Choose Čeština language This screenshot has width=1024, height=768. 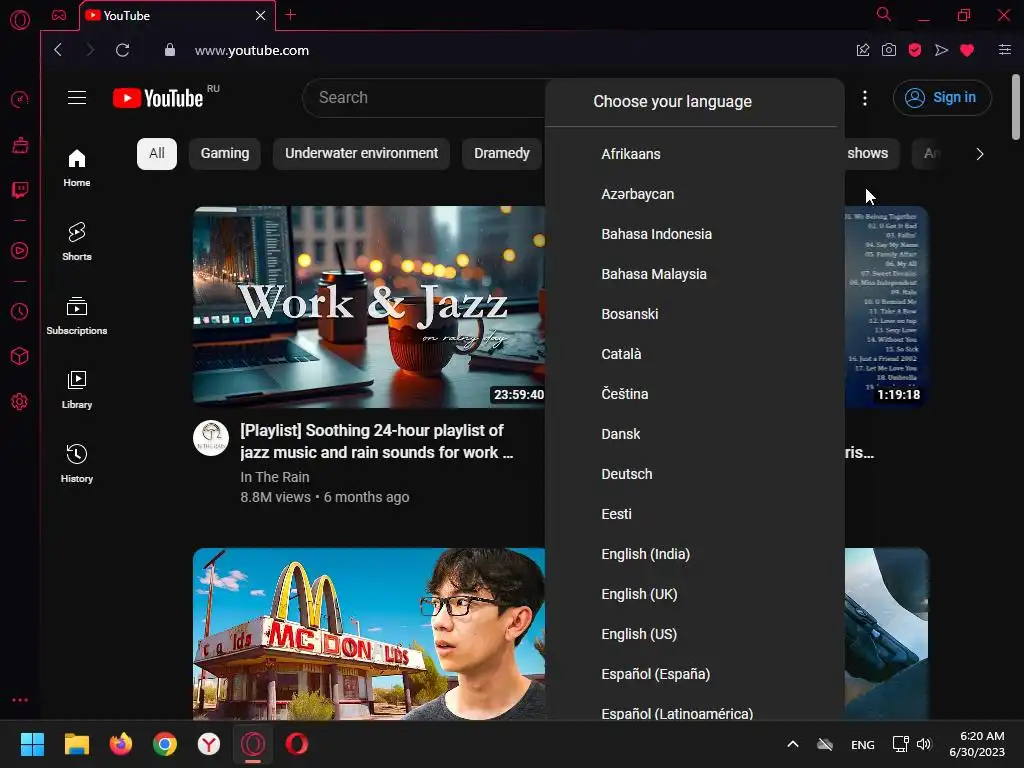click(x=695, y=394)
